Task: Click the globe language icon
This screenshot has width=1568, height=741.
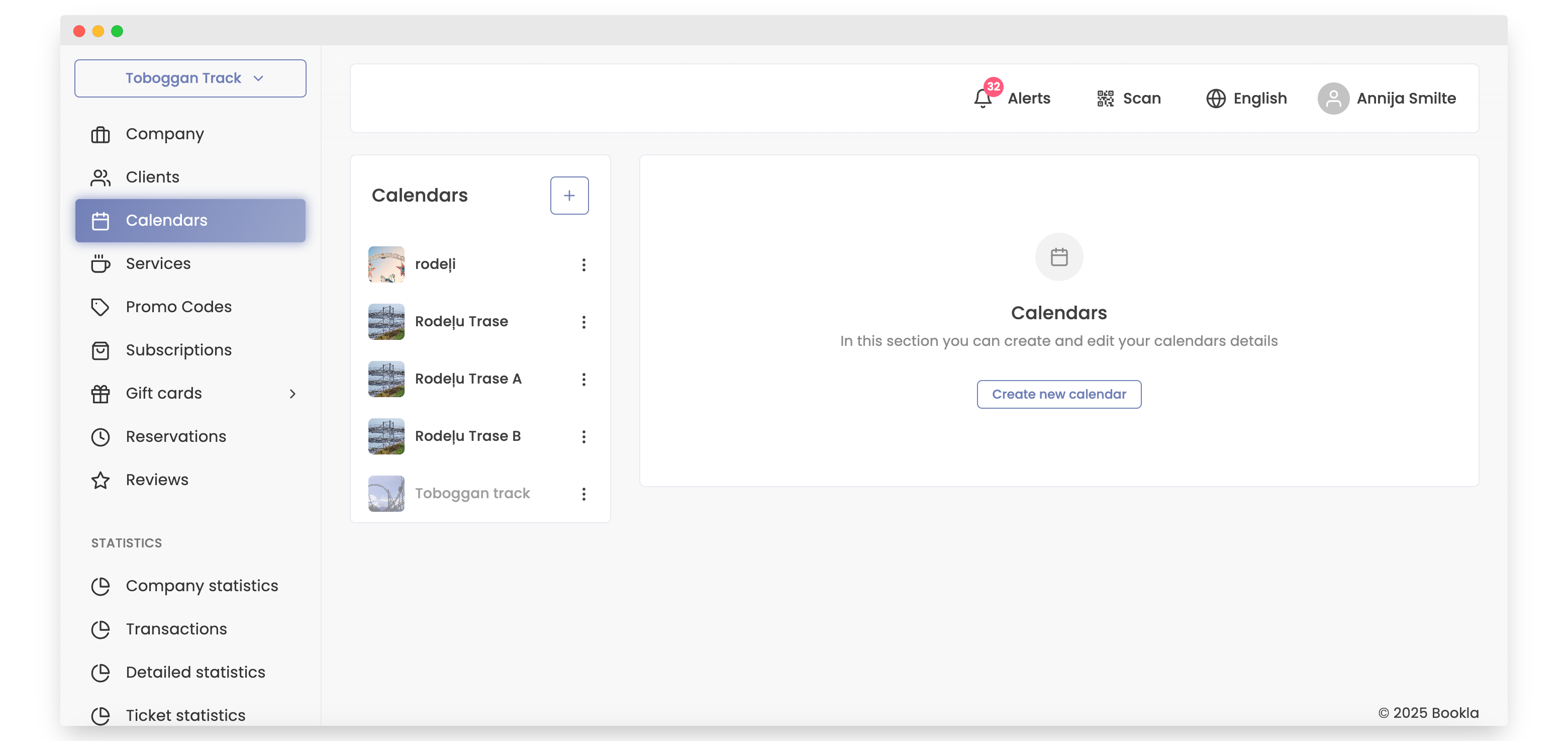Action: point(1216,98)
